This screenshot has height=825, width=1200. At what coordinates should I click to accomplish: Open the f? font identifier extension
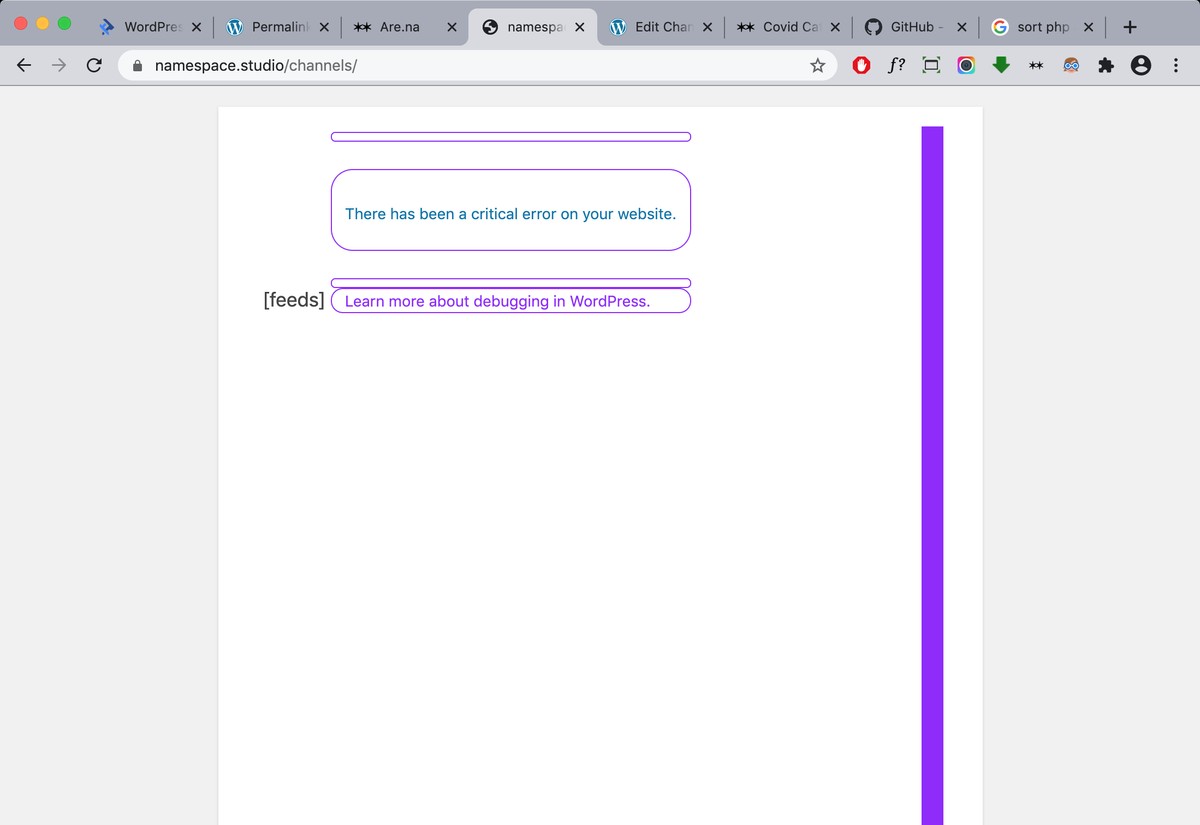[897, 66]
